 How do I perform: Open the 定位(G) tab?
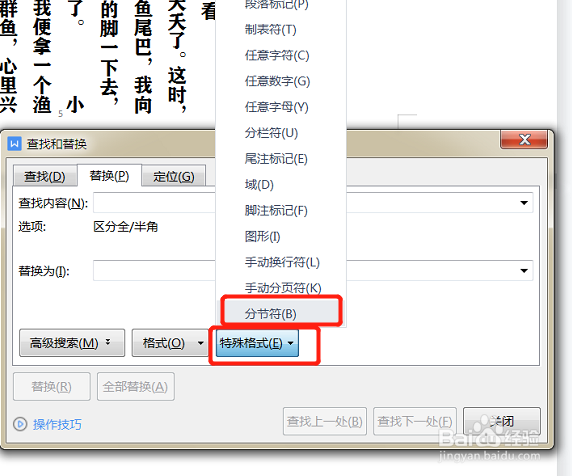174,177
